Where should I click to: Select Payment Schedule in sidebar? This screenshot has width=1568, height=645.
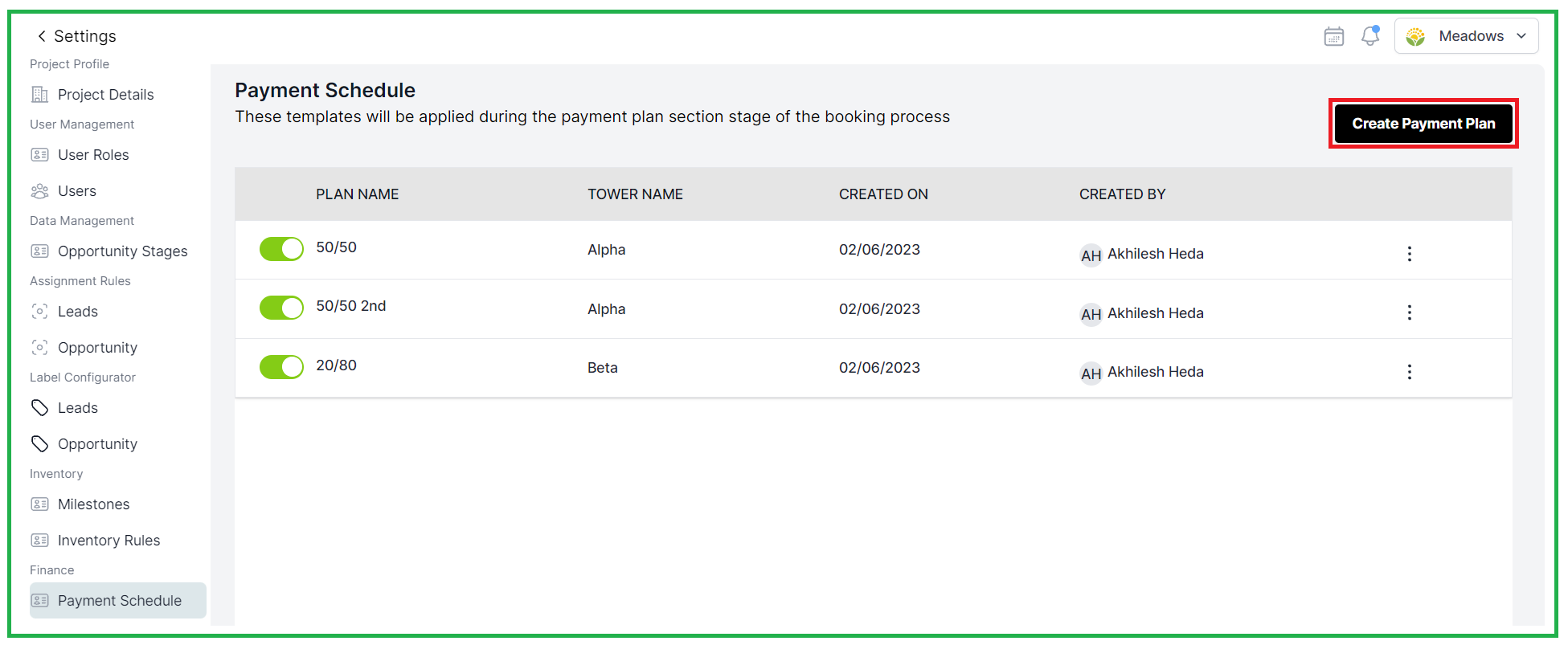[118, 601]
